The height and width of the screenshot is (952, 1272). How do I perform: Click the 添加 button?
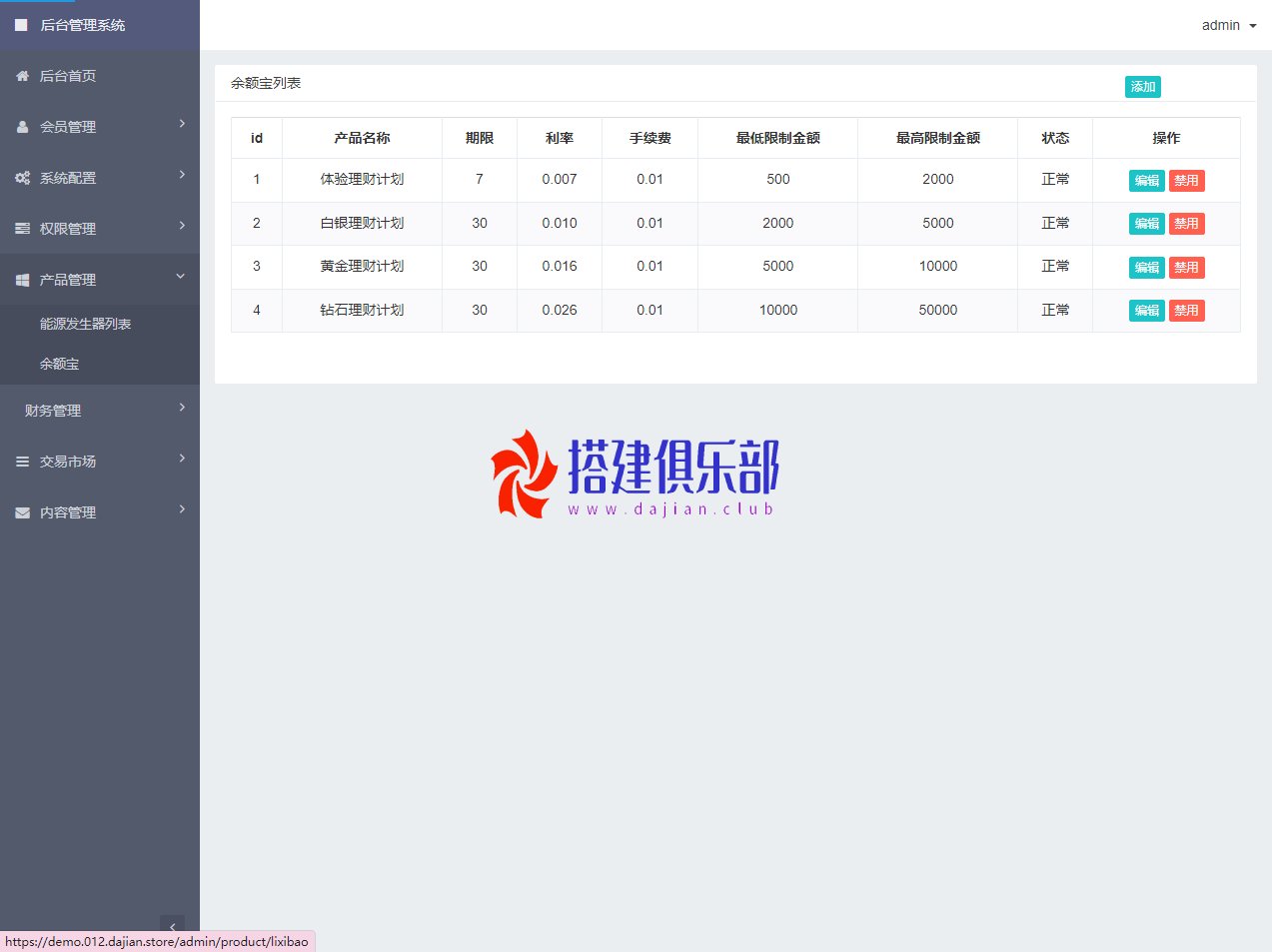(1143, 87)
